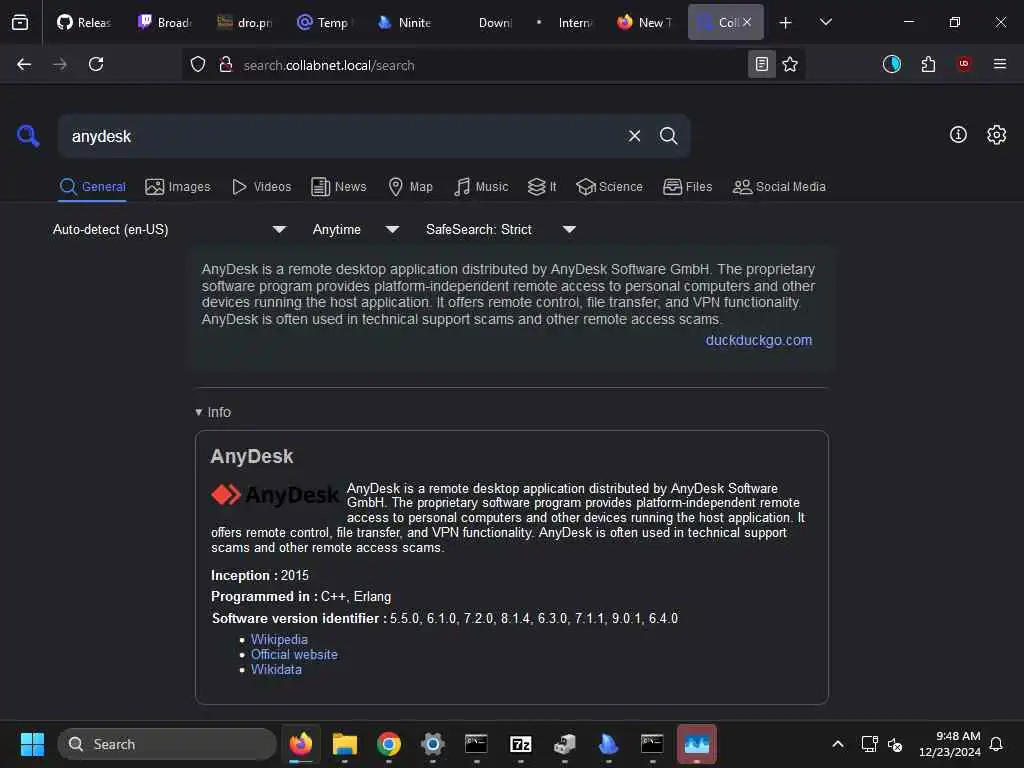This screenshot has width=1024, height=768.
Task: Switch to Social Media category
Action: 779,187
